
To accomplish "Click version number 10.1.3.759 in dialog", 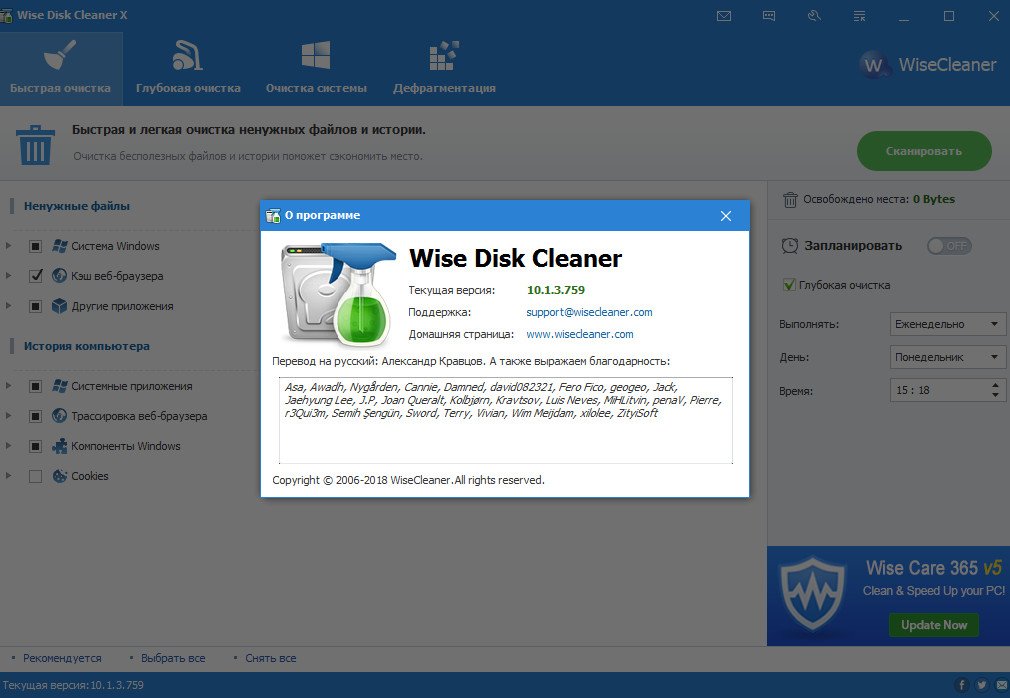I will pos(556,290).
